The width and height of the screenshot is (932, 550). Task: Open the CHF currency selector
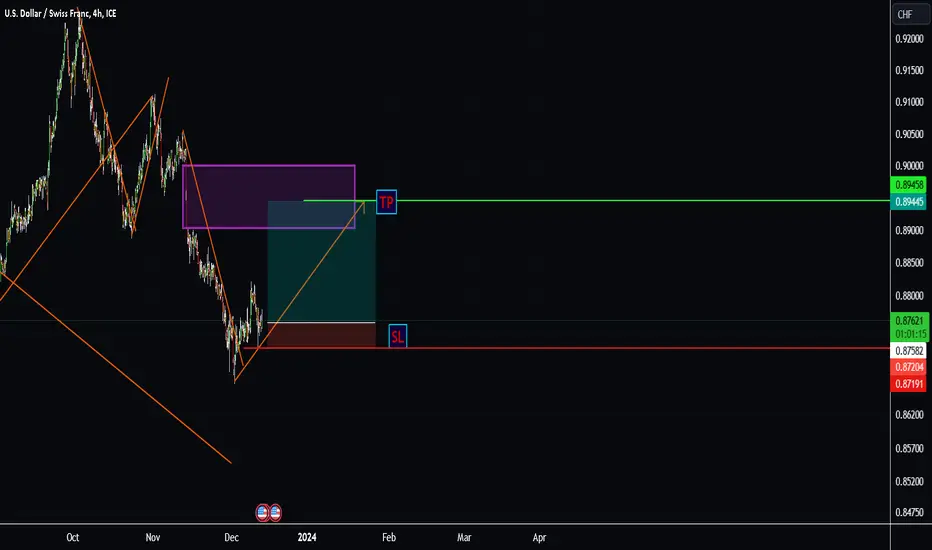click(x=910, y=14)
